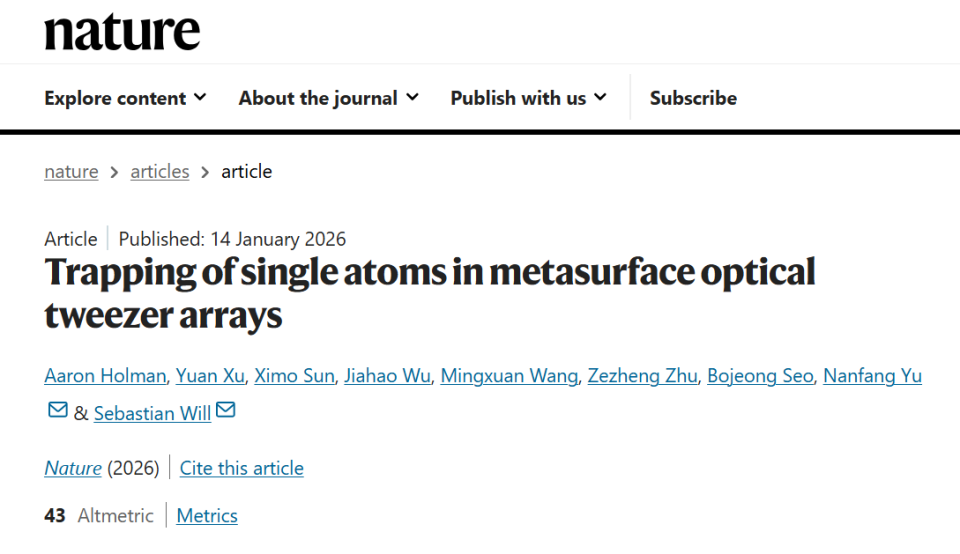This screenshot has height=554, width=960.
Task: Expand the Publish with us menu
Action: point(528,98)
